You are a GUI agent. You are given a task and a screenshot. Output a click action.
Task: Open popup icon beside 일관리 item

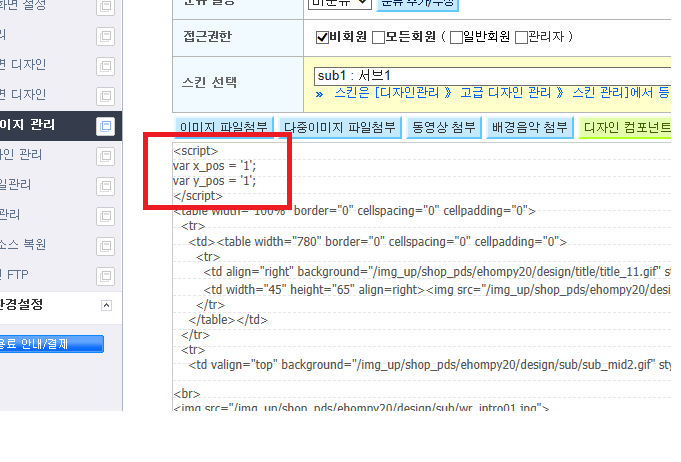(105, 186)
